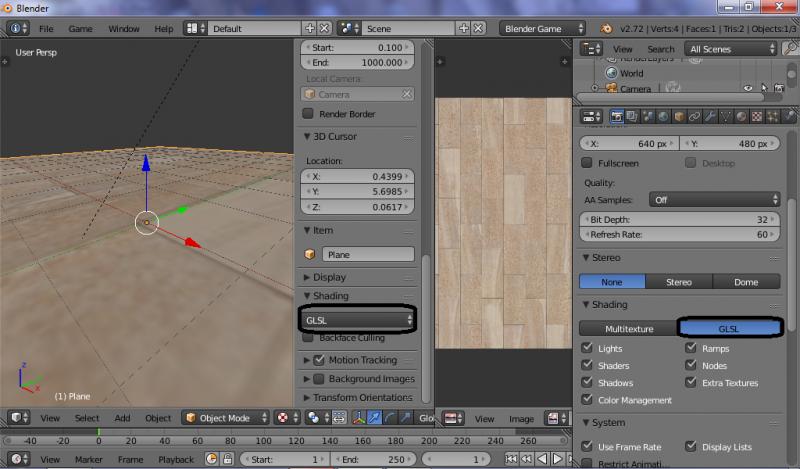Collapse the System panel
Image resolution: width=800 pixels, height=469 pixels.
tap(586, 423)
